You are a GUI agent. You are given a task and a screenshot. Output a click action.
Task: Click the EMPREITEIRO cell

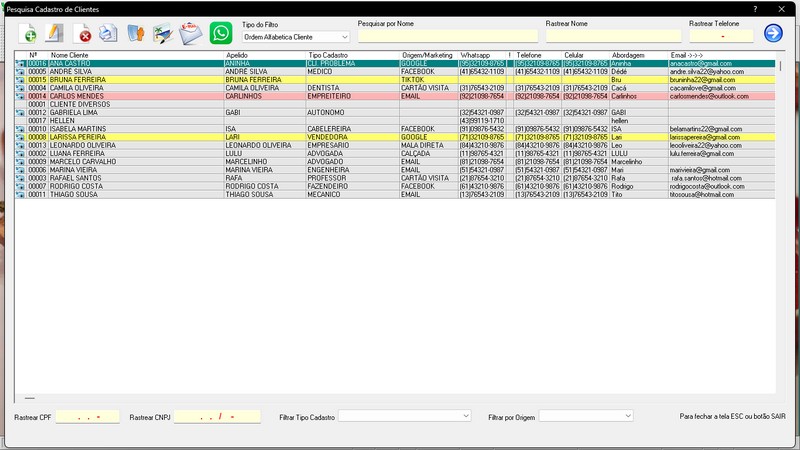pos(353,96)
